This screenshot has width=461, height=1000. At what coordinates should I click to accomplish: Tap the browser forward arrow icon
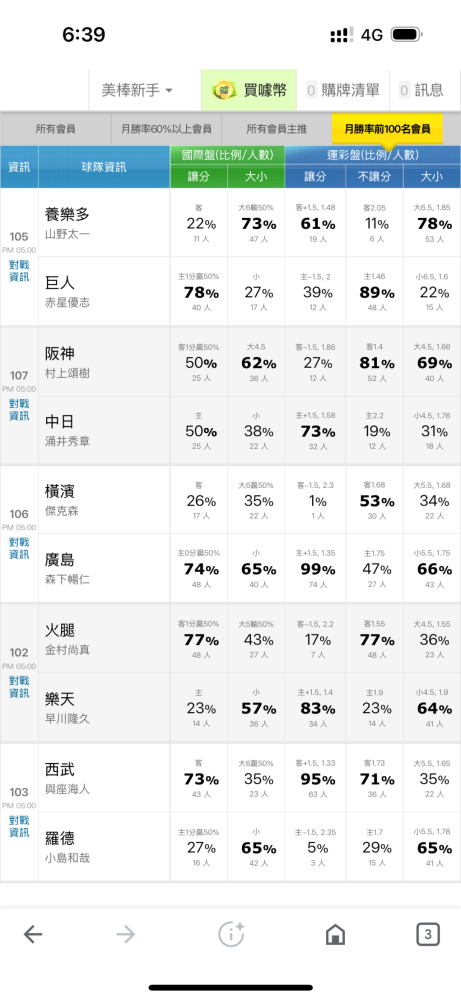(126, 935)
